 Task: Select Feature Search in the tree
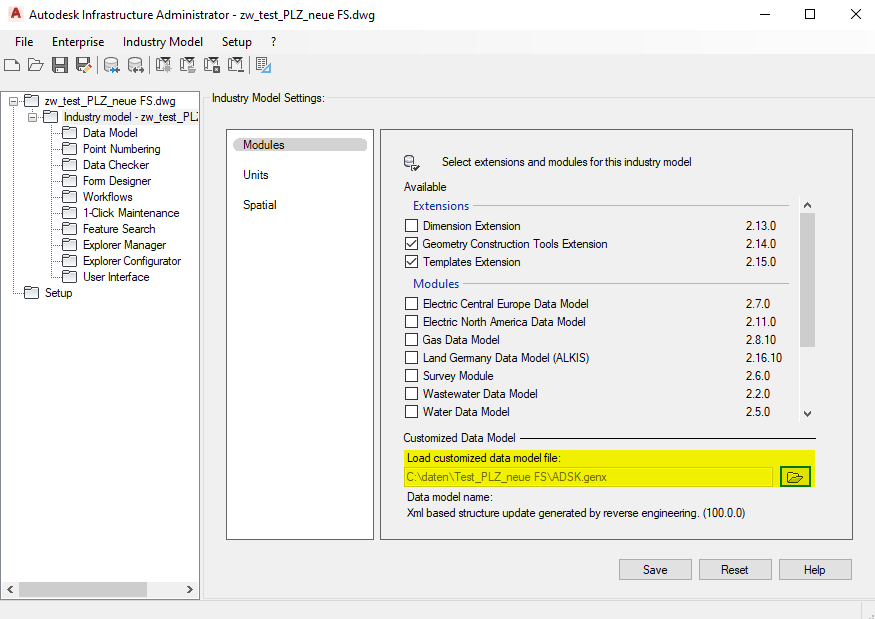pyautogui.click(x=119, y=229)
